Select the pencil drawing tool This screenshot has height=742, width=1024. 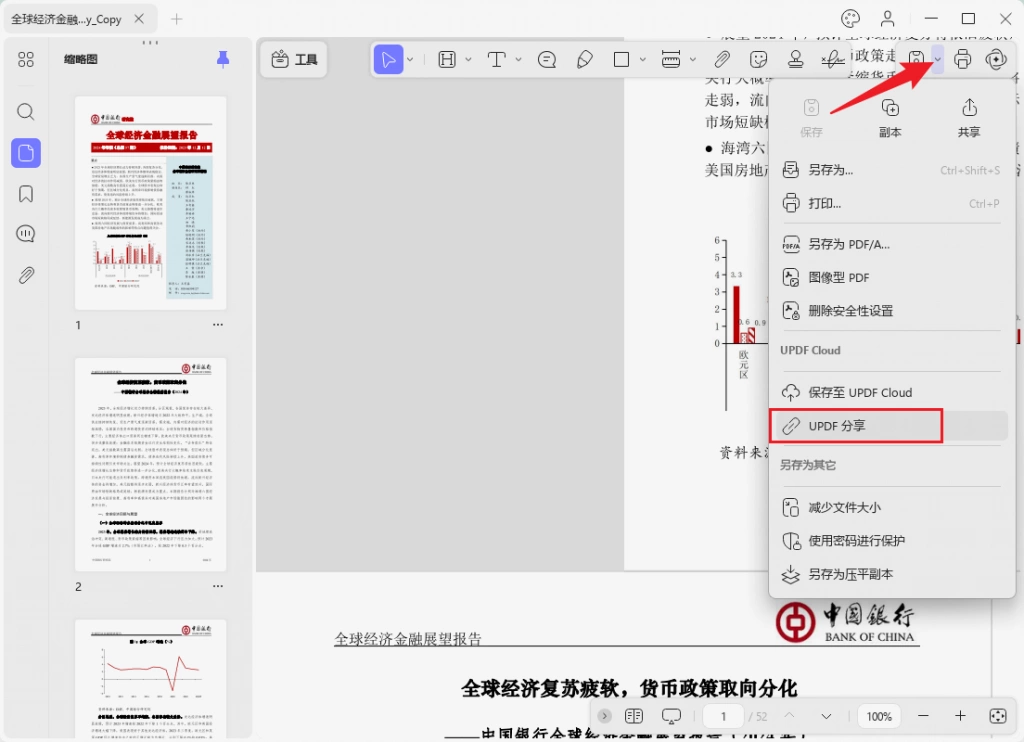tap(584, 60)
